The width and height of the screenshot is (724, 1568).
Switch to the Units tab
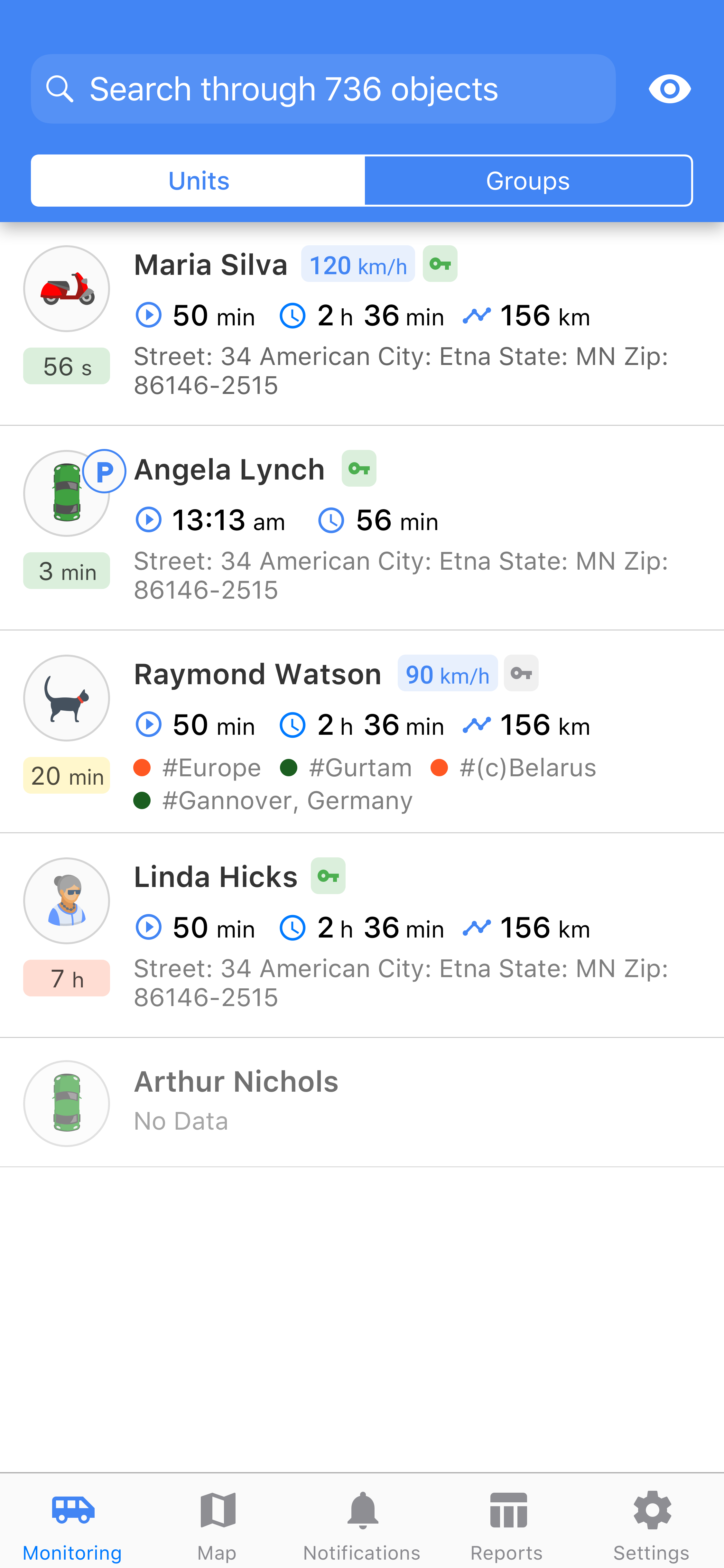pos(198,181)
